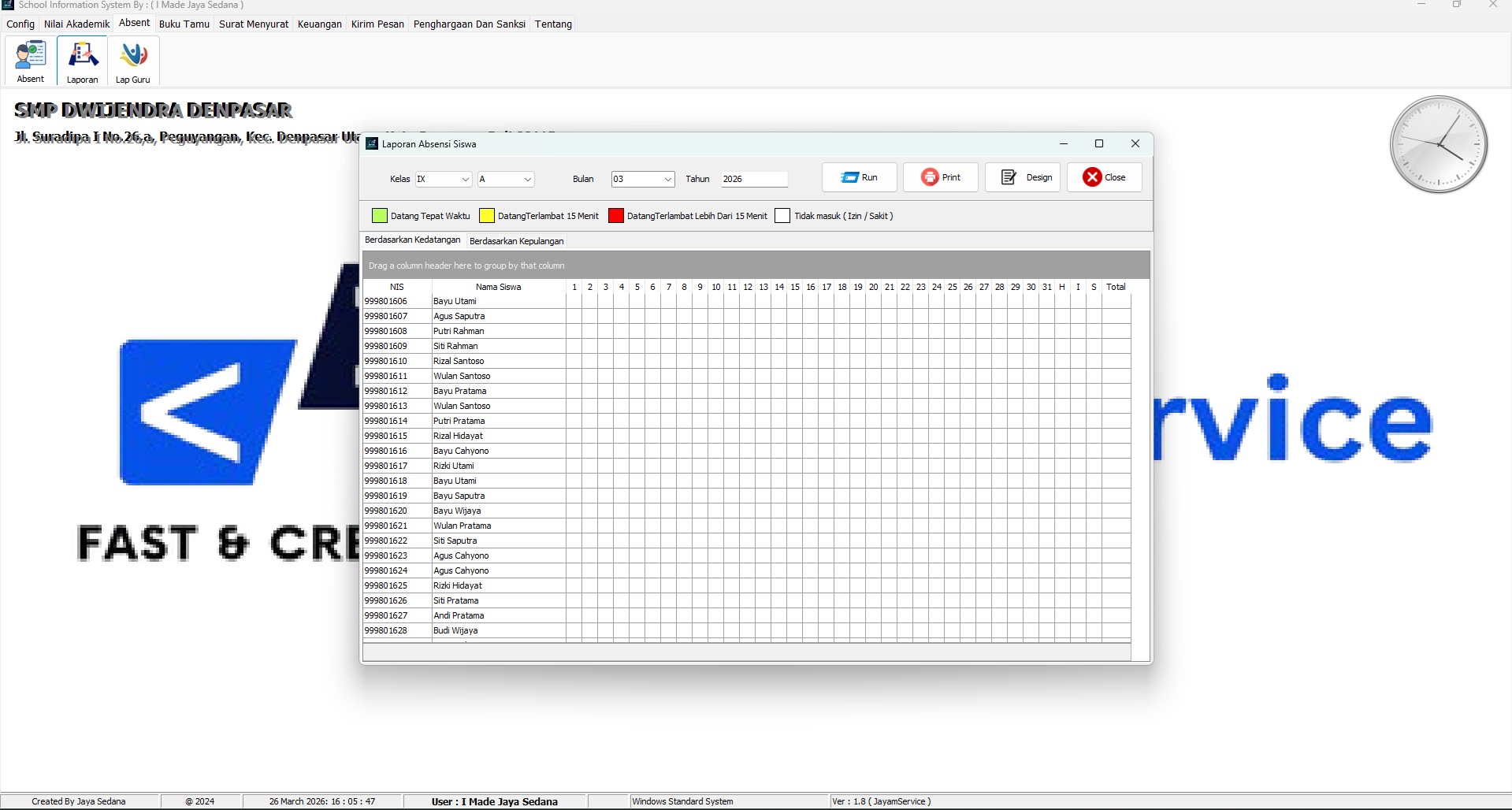This screenshot has height=810, width=1512.
Task: Run the attendance report
Action: click(859, 177)
